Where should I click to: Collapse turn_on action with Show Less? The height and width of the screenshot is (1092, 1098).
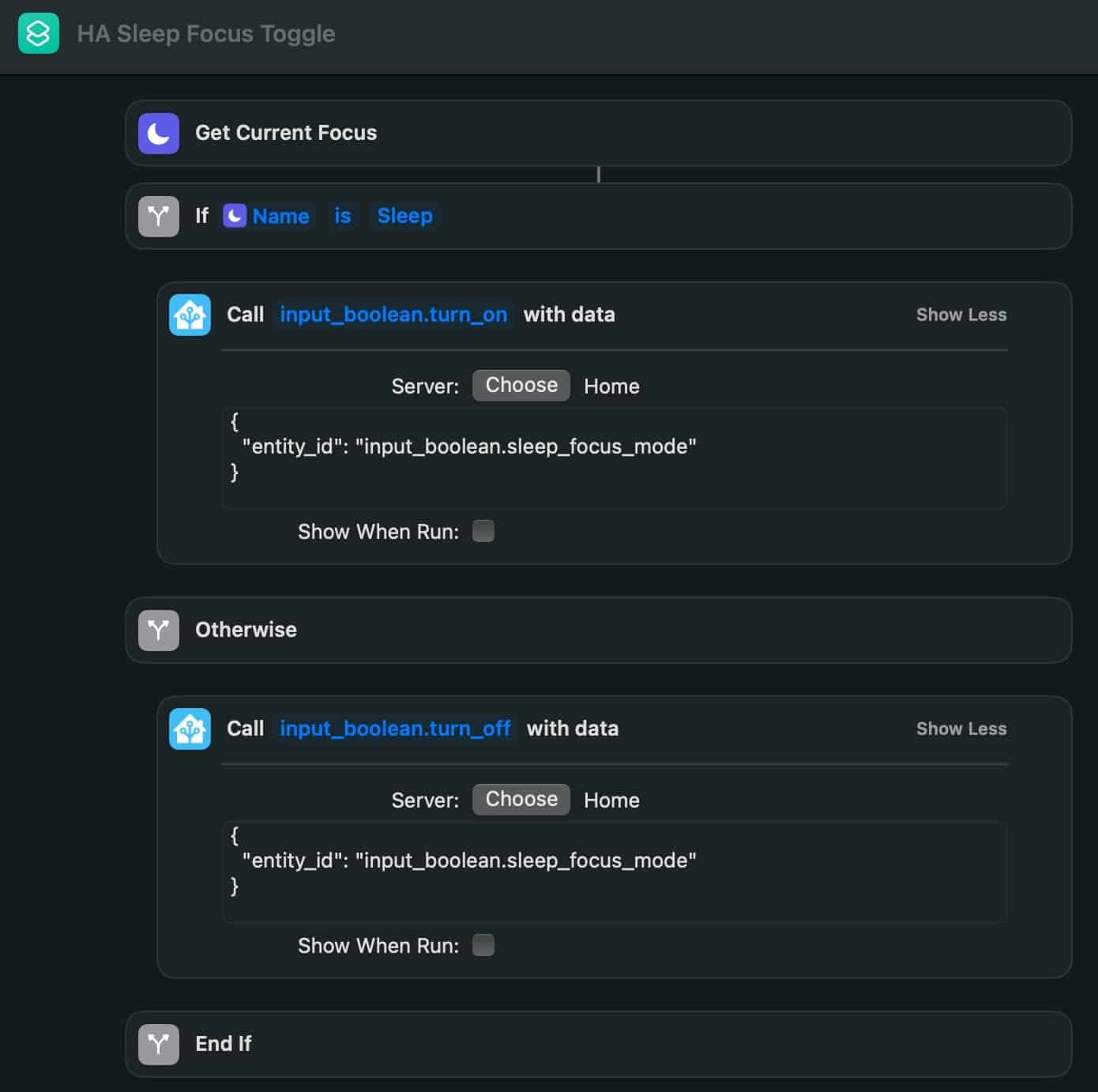pyautogui.click(x=961, y=314)
